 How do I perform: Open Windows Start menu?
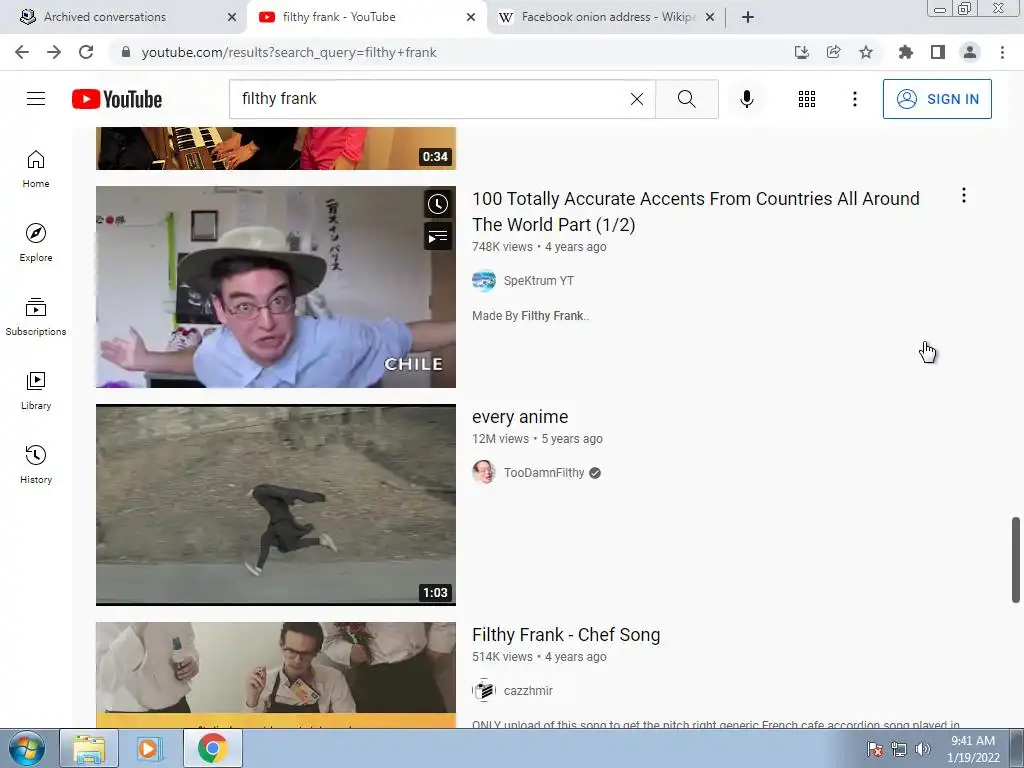26,748
